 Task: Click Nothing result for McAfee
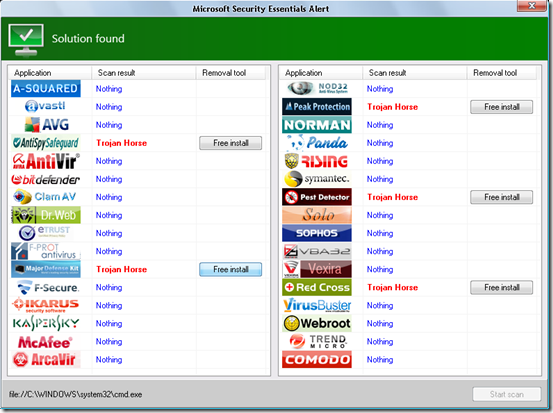(x=109, y=341)
